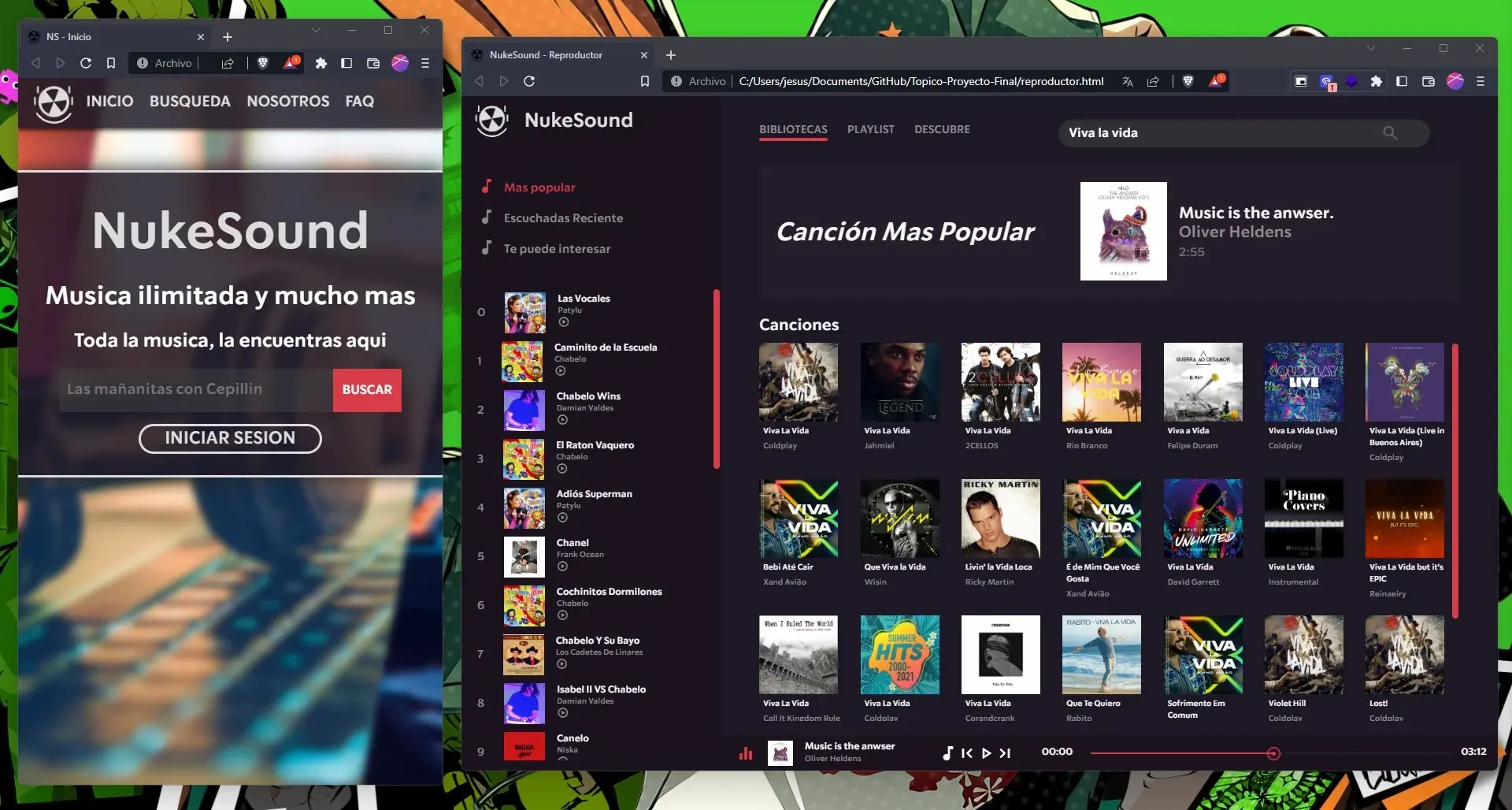Click the Brave Shields icon in reproductor window
Image resolution: width=1512 pixels, height=810 pixels.
[1188, 81]
